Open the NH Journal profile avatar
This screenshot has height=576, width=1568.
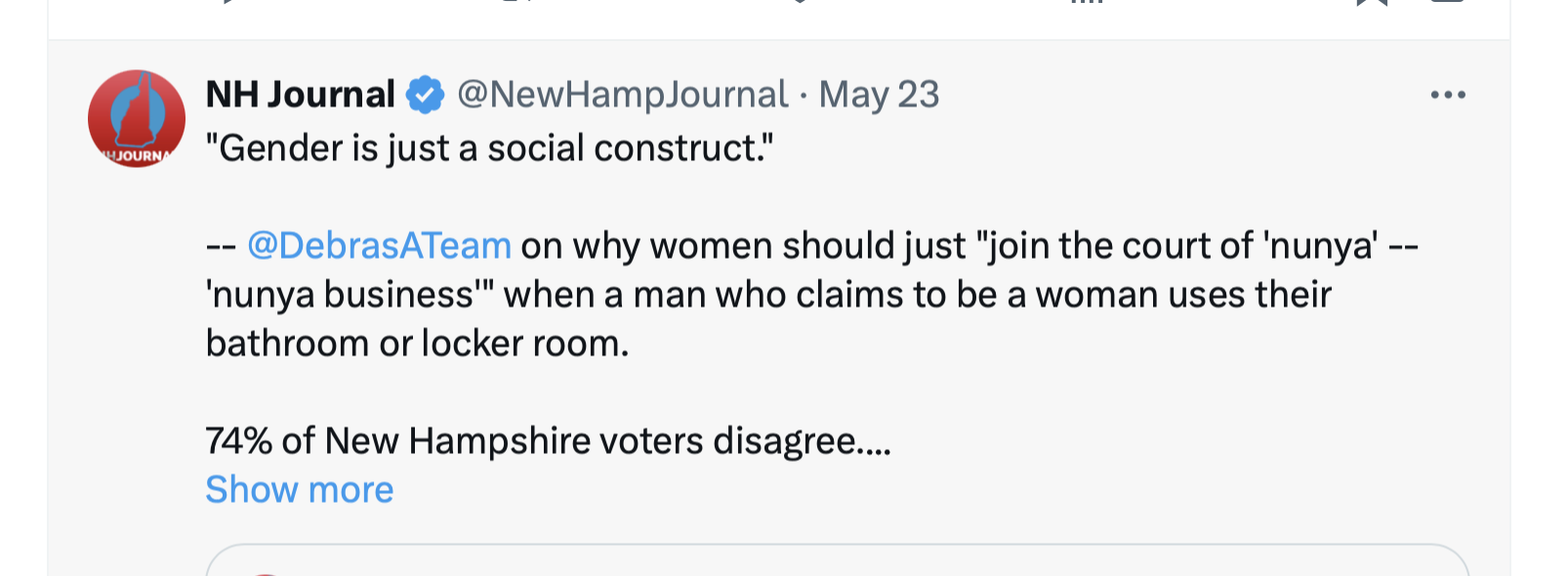(137, 118)
